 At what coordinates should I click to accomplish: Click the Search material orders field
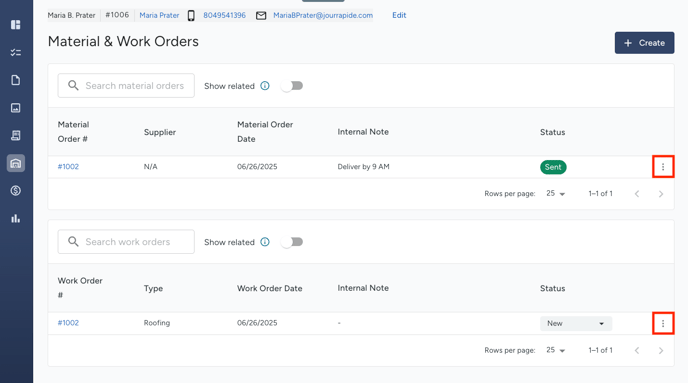pos(126,86)
